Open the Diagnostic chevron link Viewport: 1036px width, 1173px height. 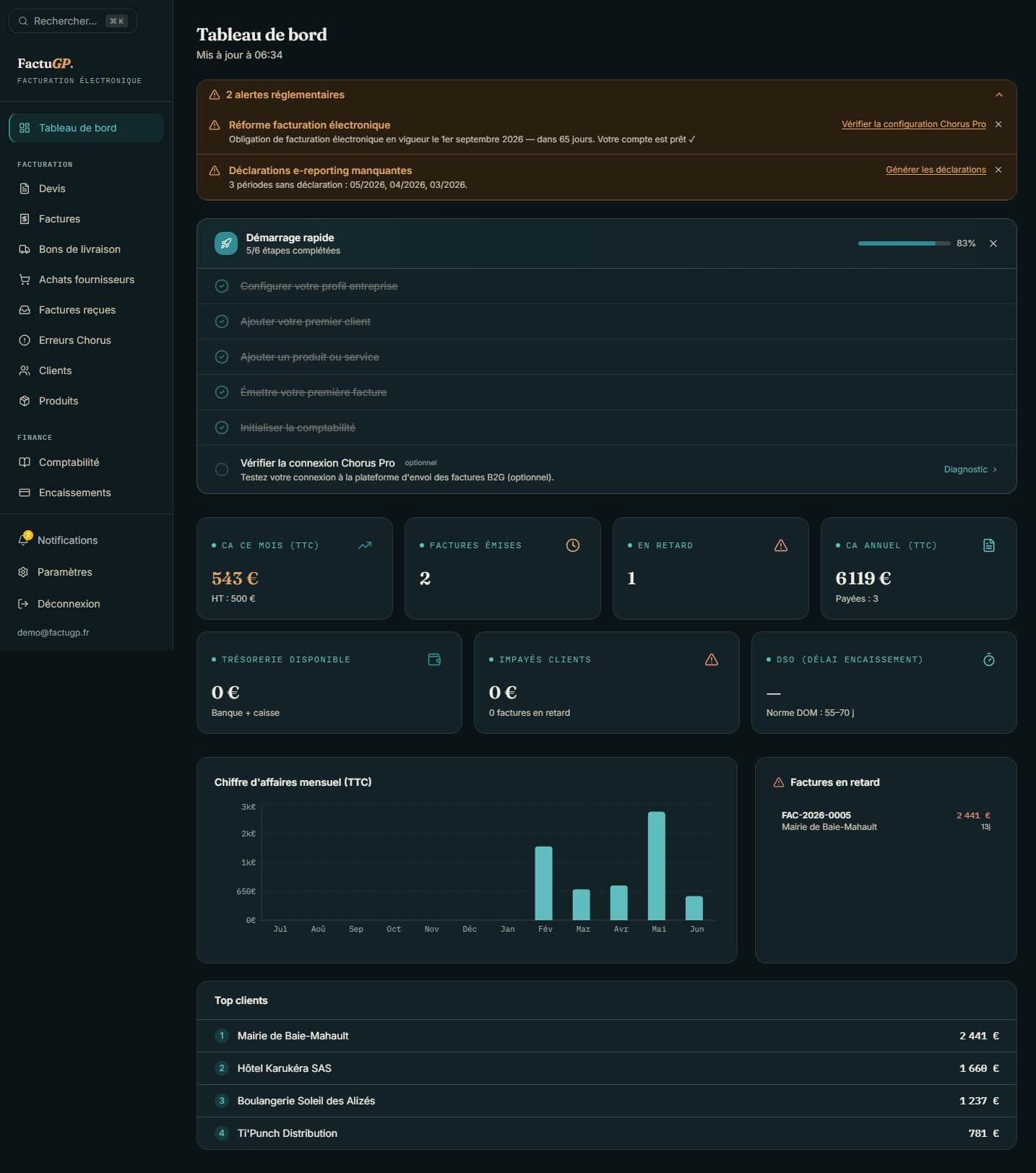coord(970,469)
